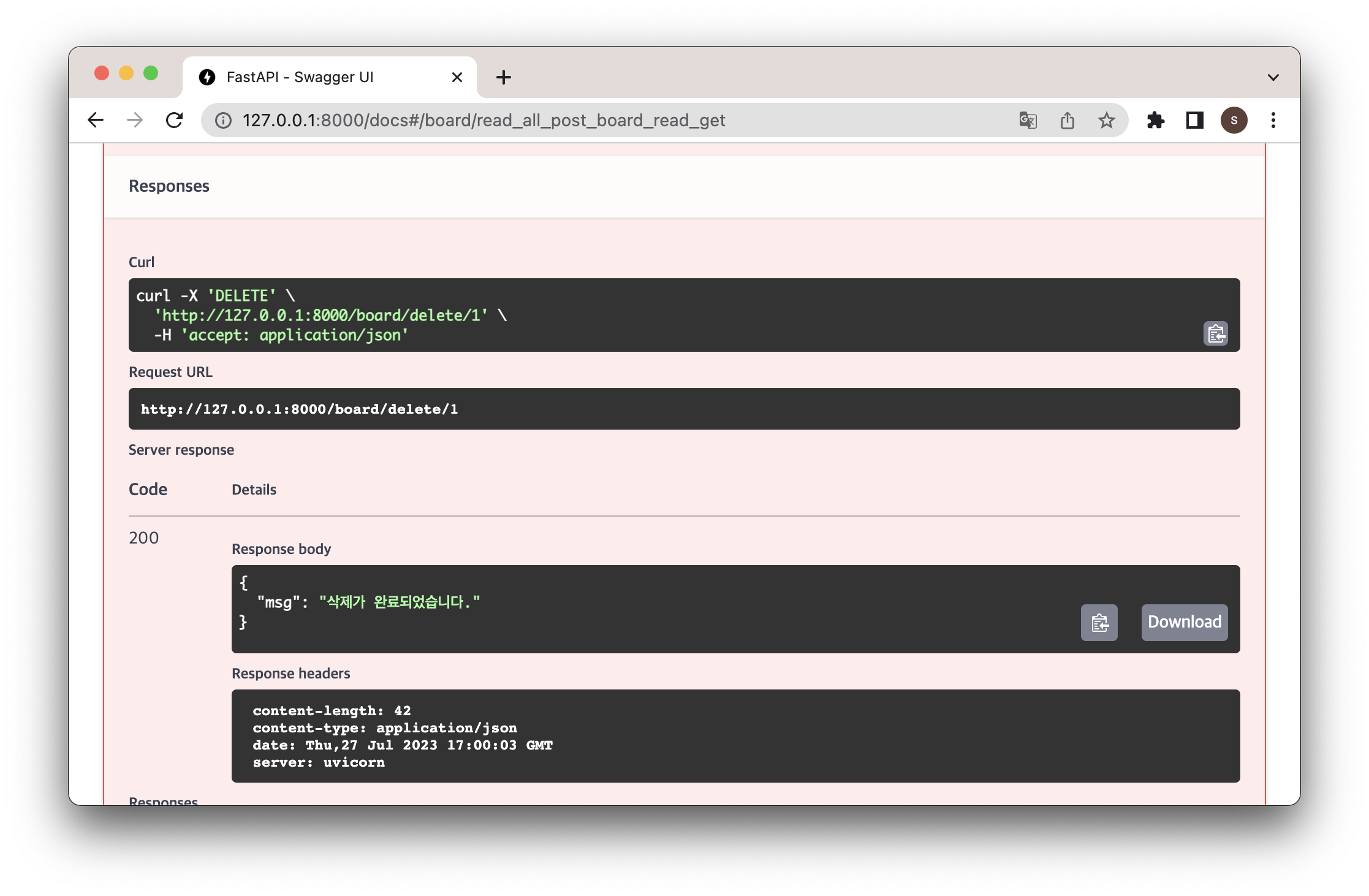The image size is (1369, 896).
Task: View site information icon next to URL
Action: (224, 120)
